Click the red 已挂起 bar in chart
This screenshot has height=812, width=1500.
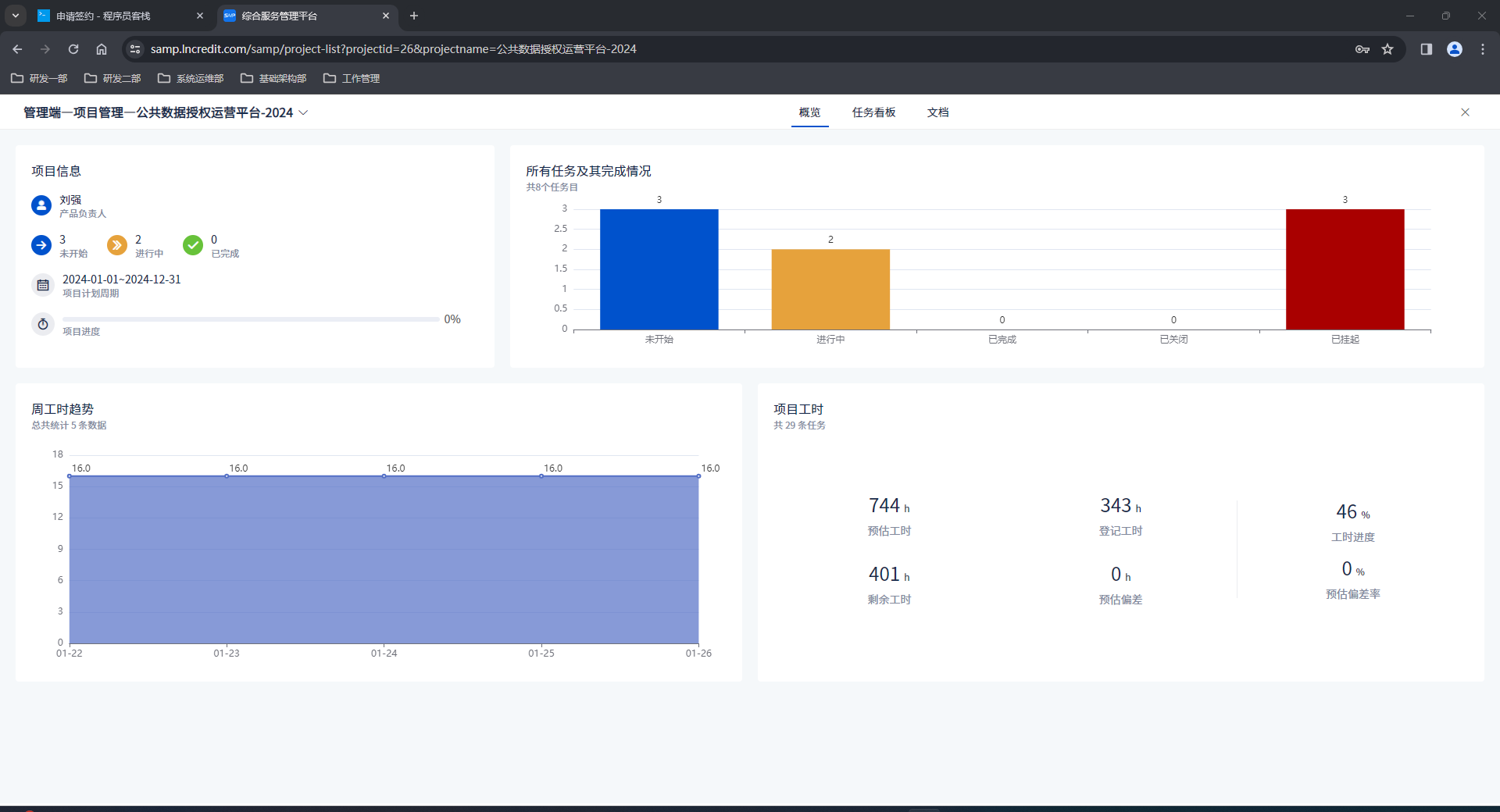point(1345,269)
